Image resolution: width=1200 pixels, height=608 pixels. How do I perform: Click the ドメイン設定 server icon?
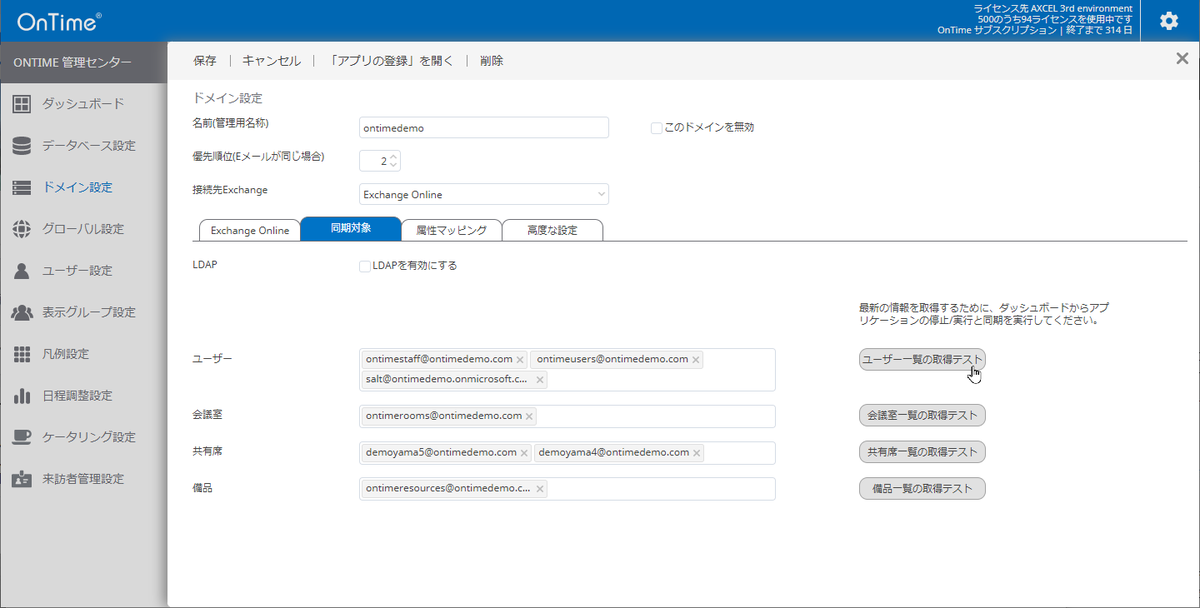click(22, 187)
